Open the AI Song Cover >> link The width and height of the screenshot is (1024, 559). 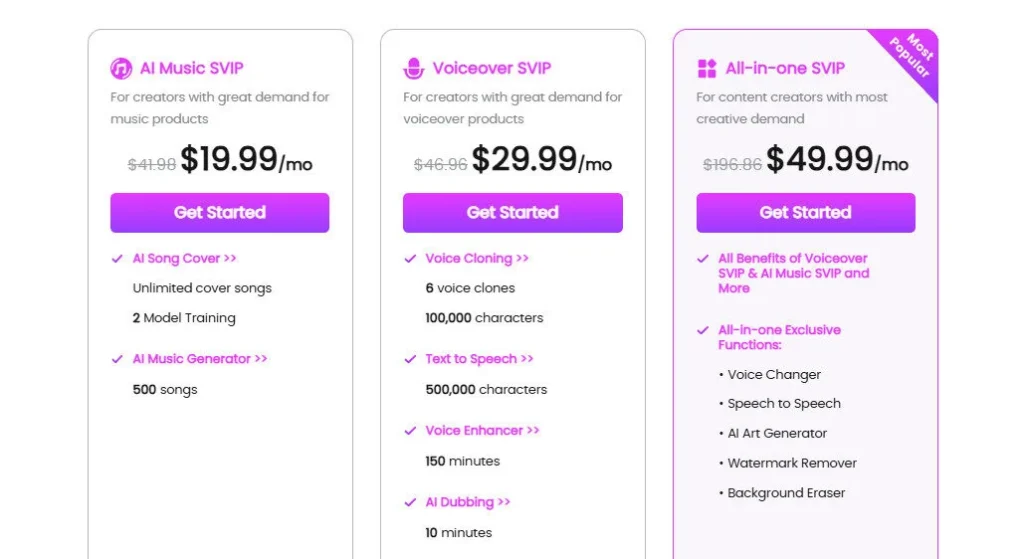click(184, 258)
